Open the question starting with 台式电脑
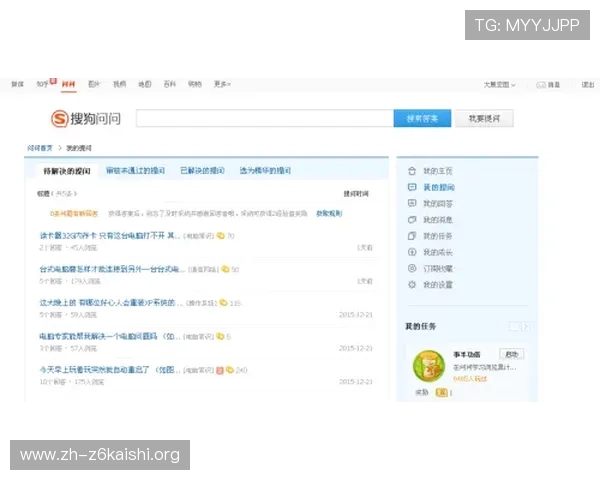This screenshot has width=600, height=480. (x=112, y=269)
